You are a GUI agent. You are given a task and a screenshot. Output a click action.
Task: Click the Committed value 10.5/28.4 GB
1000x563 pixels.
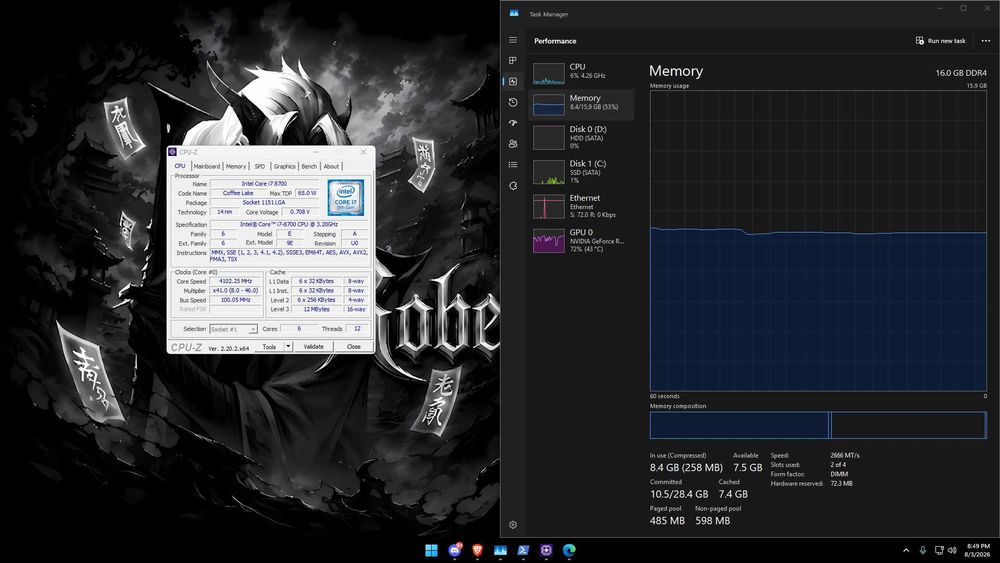point(679,494)
